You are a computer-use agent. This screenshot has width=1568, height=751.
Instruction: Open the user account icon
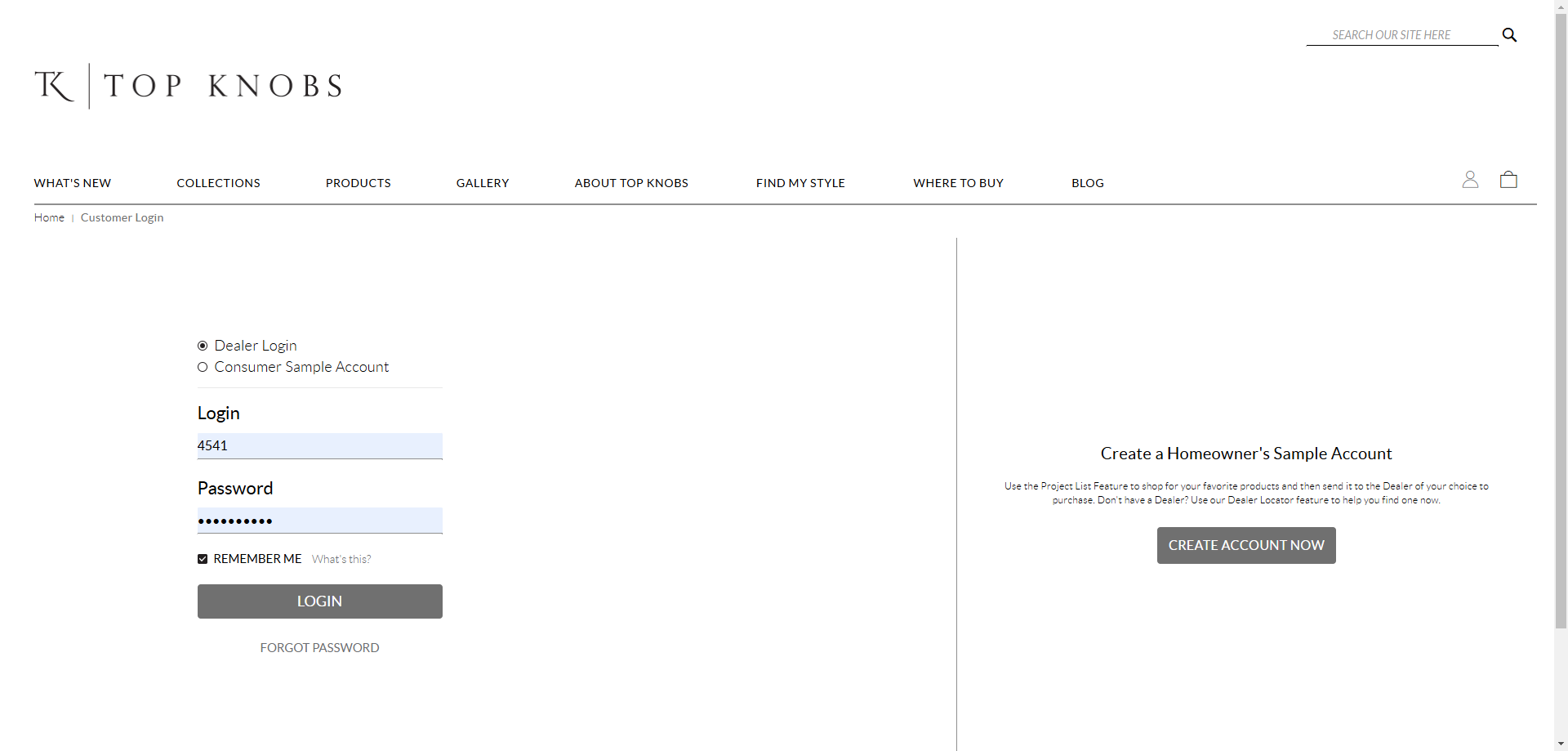pos(1470,180)
